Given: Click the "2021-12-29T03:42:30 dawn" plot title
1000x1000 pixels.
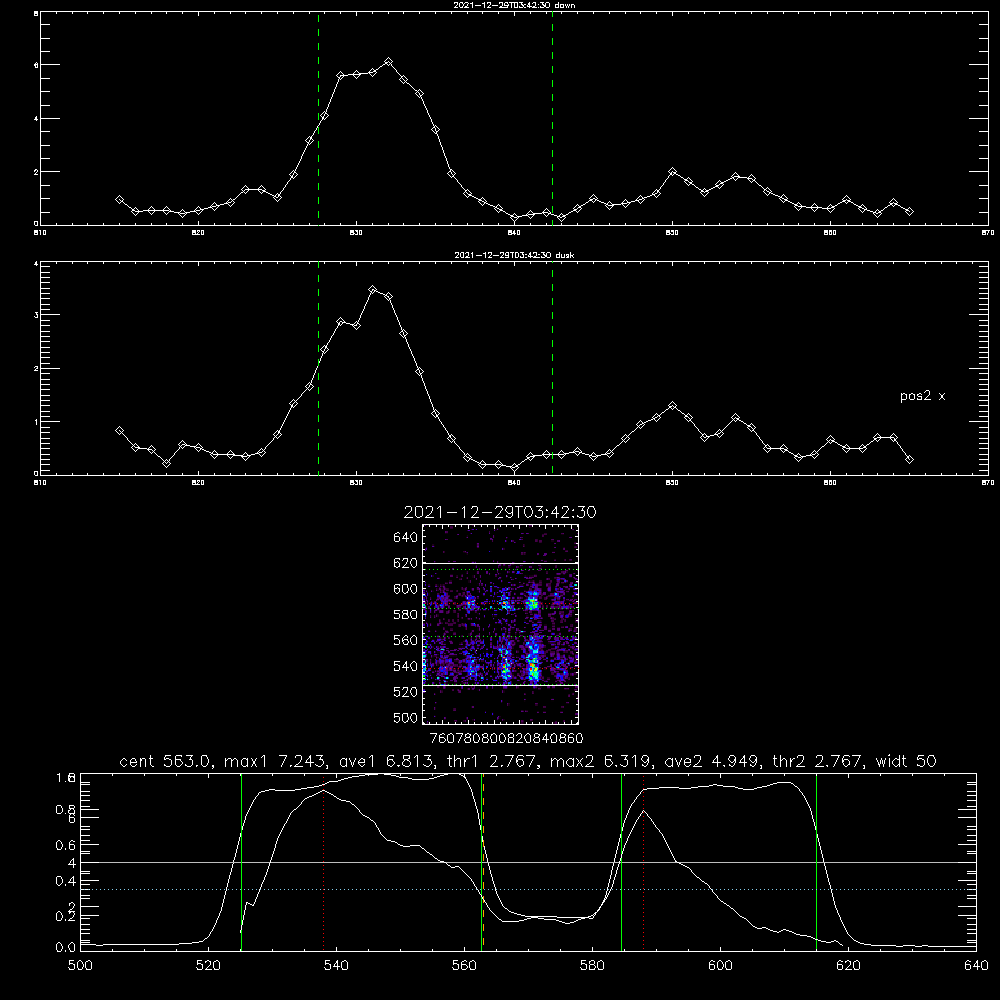Looking at the screenshot, I should pyautogui.click(x=514, y=5).
